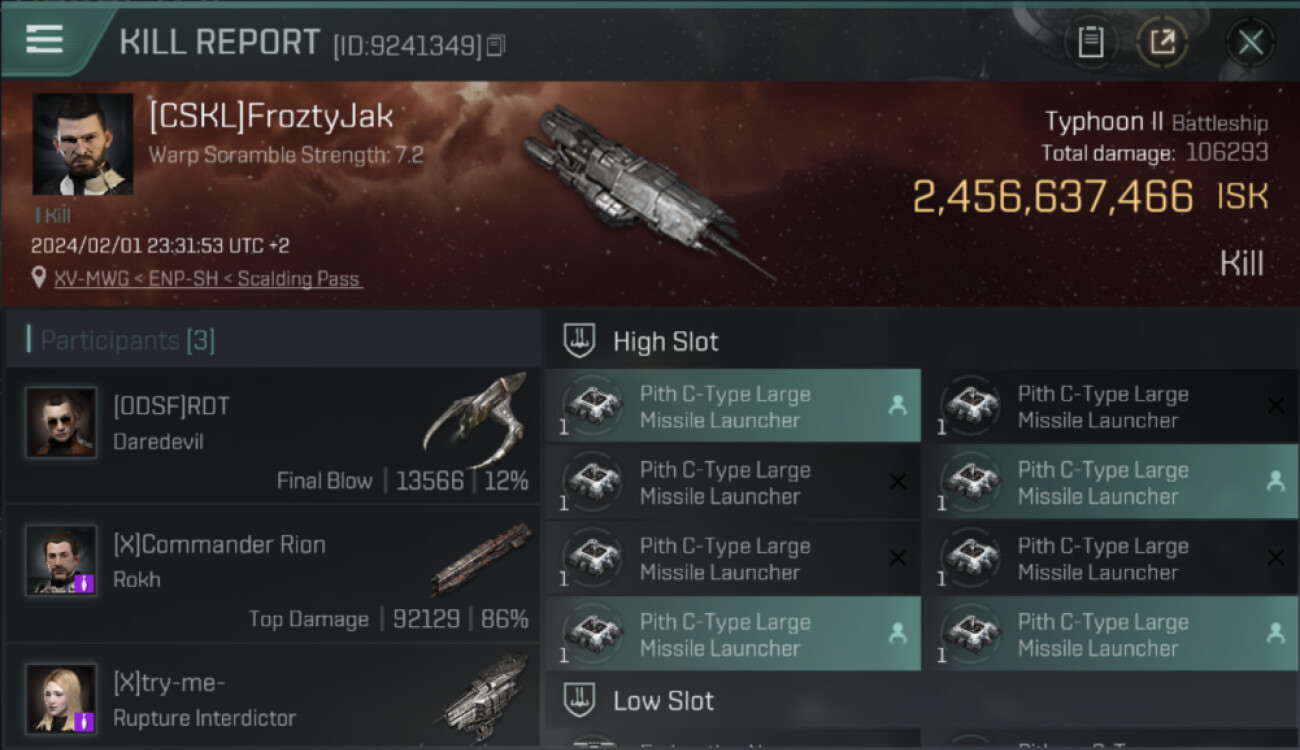1300x750 pixels.
Task: Click the Low Slot section icon
Action: tap(580, 700)
